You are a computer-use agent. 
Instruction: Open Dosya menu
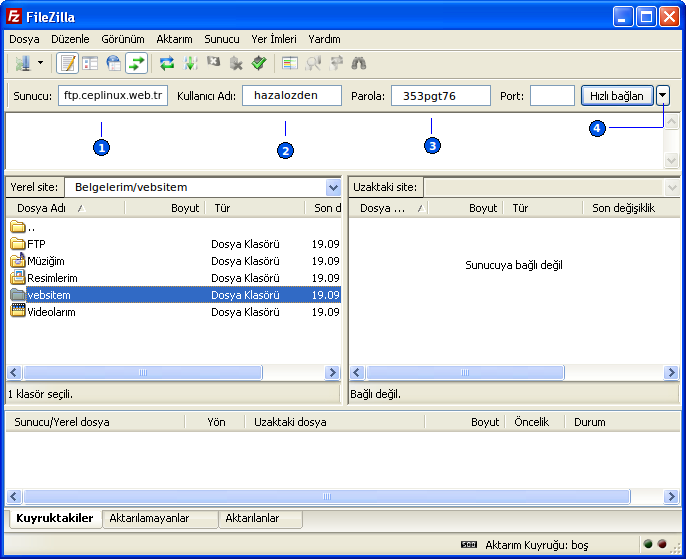tap(24, 39)
